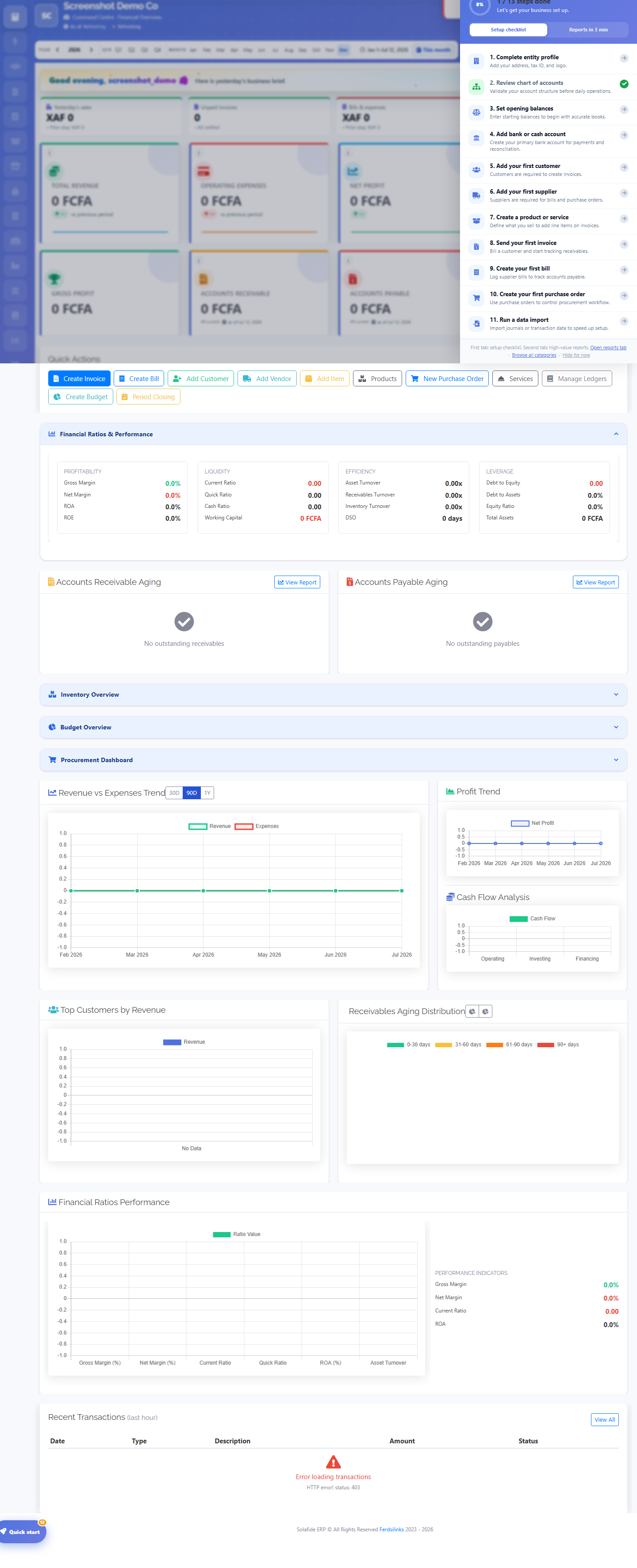The height and width of the screenshot is (1568, 637).
Task: Switch to the Reports in 3 min tab
Action: click(588, 30)
